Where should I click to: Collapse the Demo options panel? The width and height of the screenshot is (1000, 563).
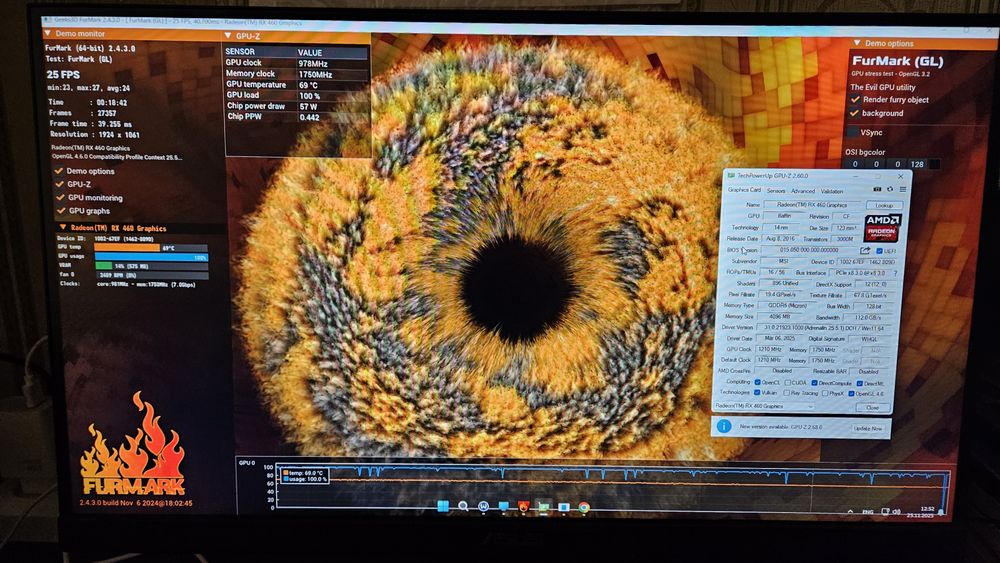[857, 43]
